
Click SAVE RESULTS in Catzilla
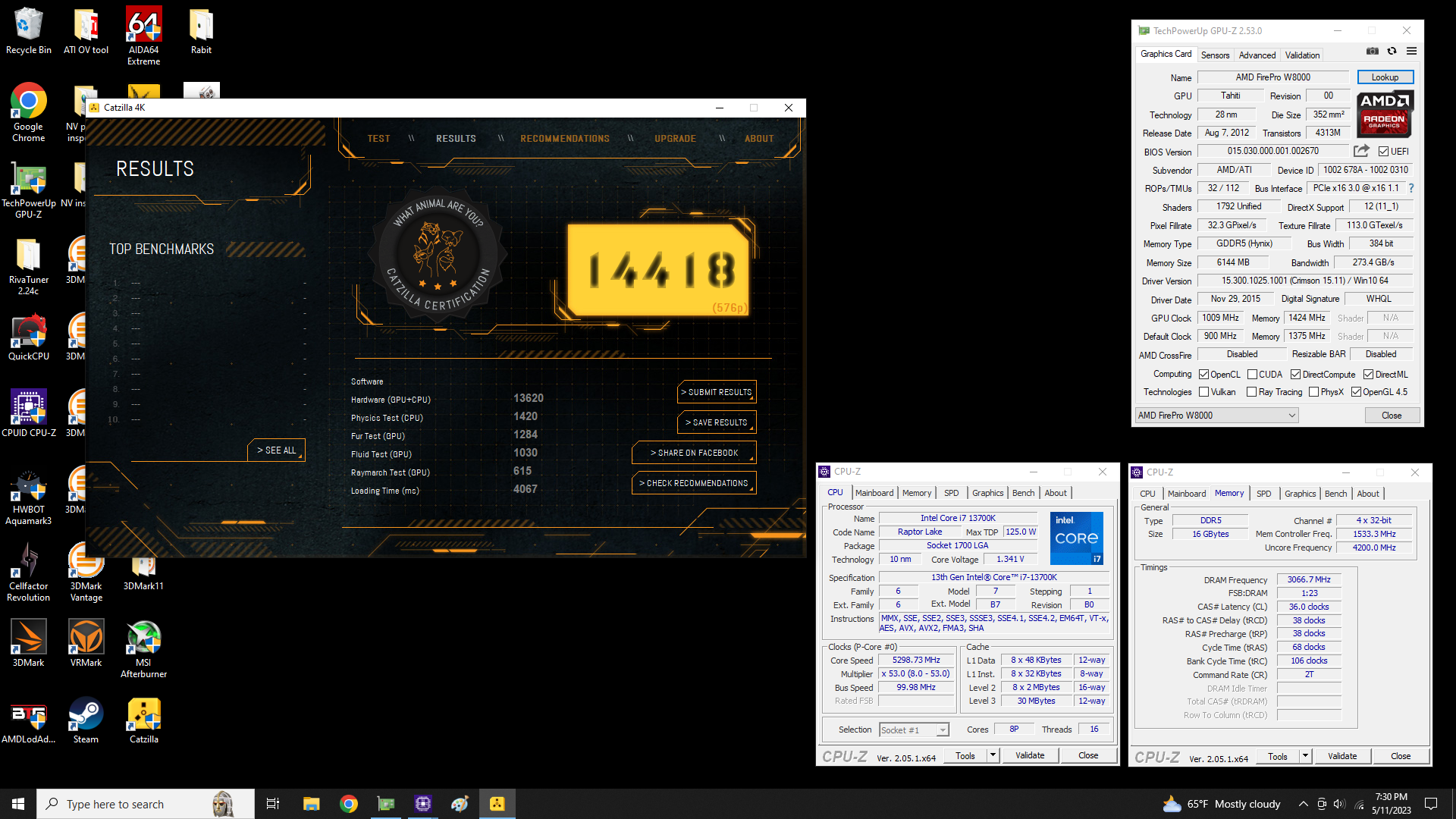pyautogui.click(x=717, y=422)
